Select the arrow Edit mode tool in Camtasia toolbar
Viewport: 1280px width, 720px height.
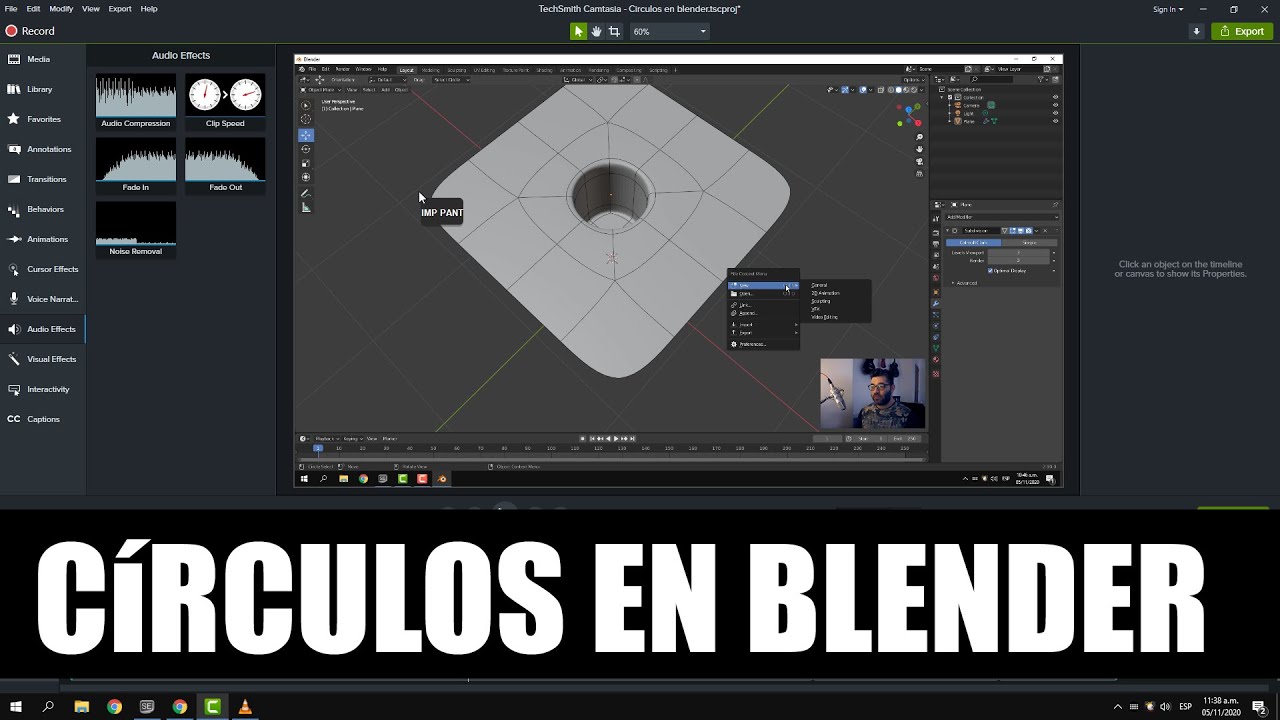click(578, 31)
